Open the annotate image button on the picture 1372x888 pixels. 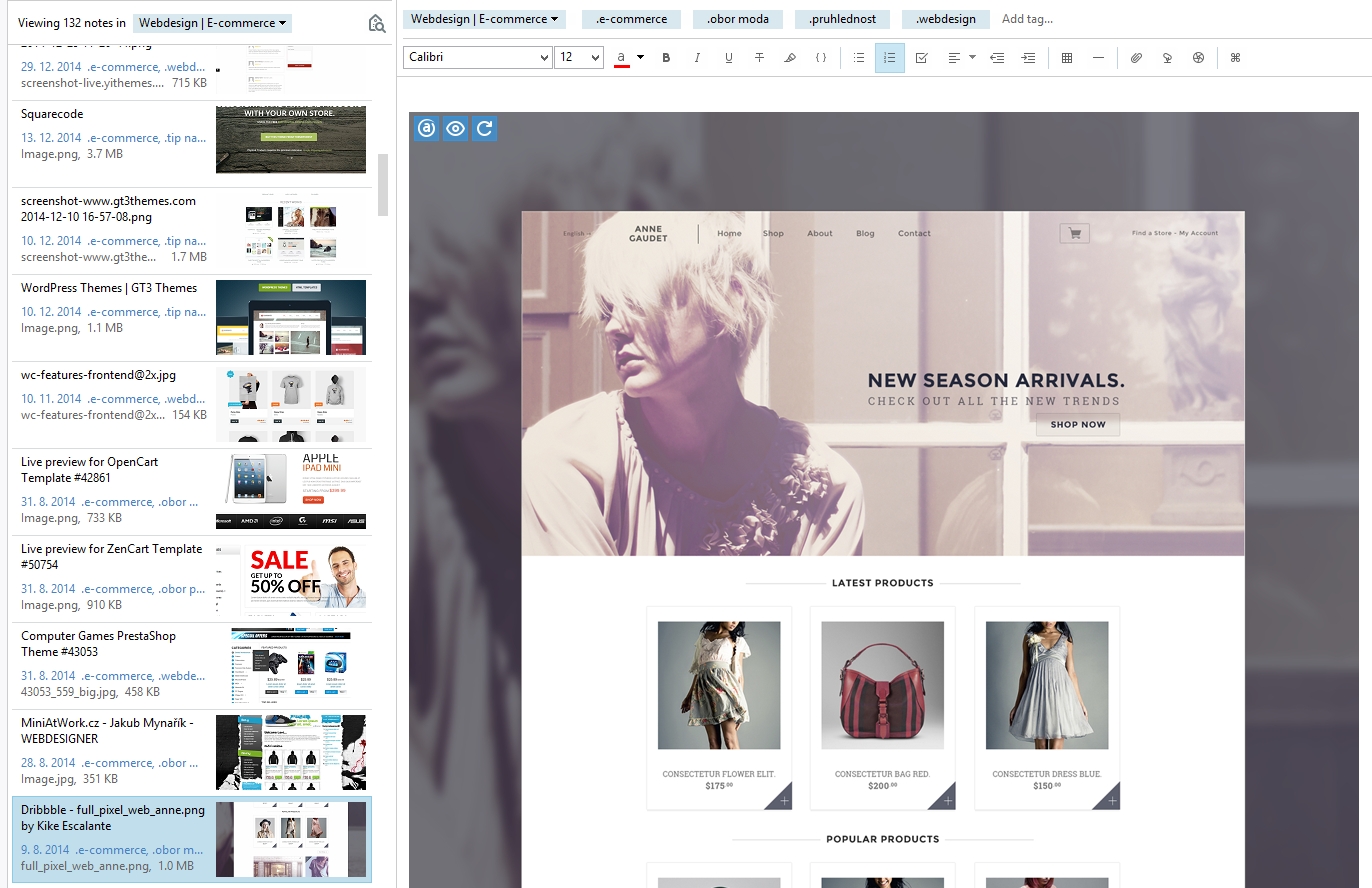coord(427,128)
